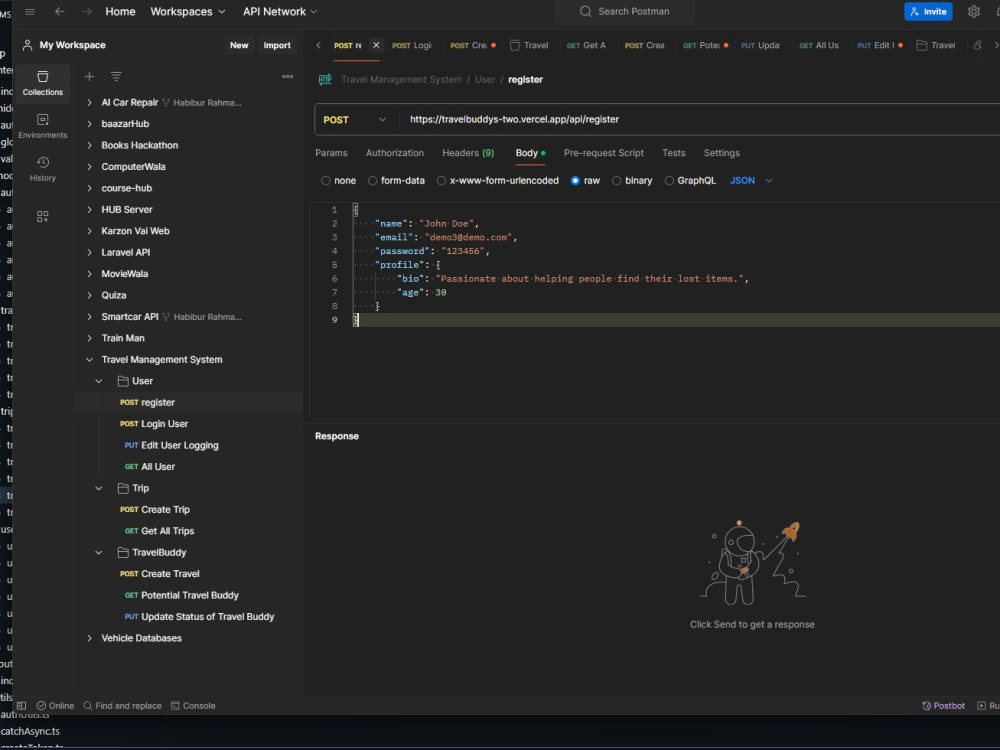Screen dimensions: 1000x750
Task: Select the raw body type
Action: coord(575,181)
